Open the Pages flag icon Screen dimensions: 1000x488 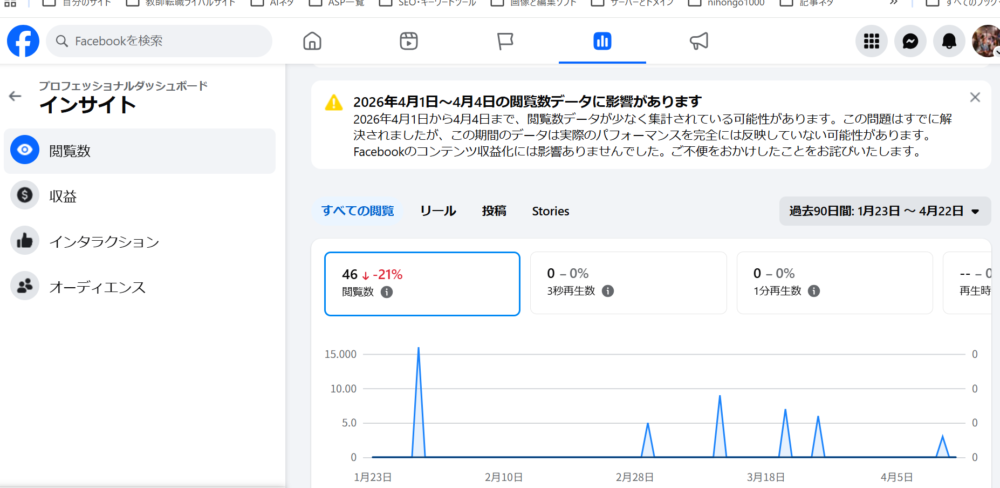pyautogui.click(x=505, y=41)
